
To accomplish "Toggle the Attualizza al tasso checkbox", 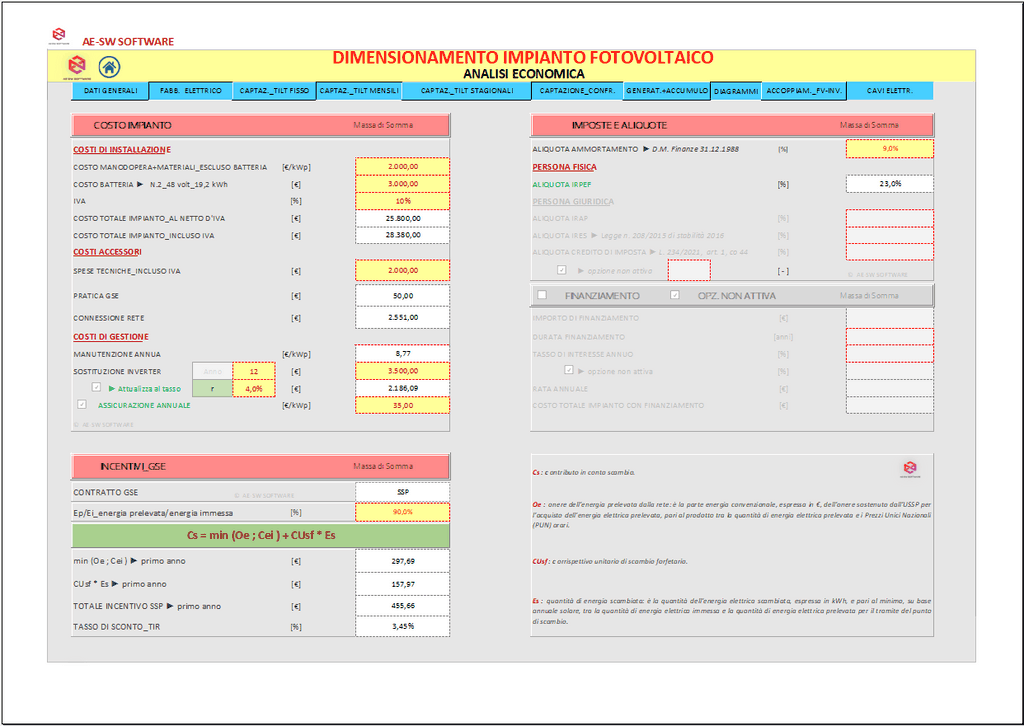I will 97,387.
